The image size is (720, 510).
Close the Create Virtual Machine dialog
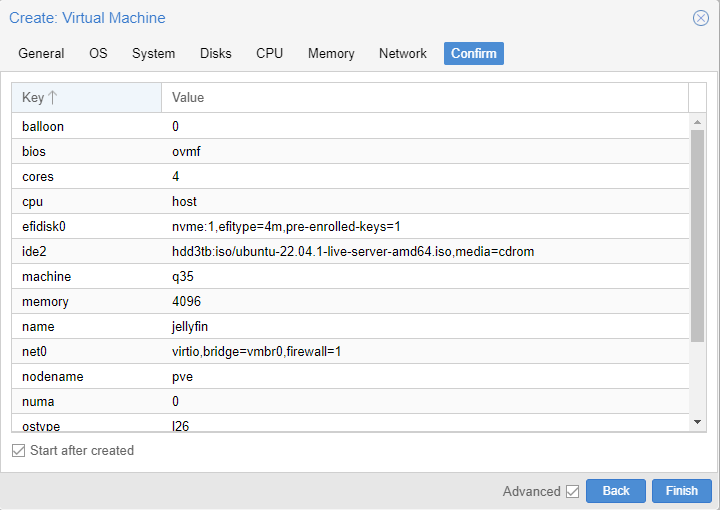(700, 18)
